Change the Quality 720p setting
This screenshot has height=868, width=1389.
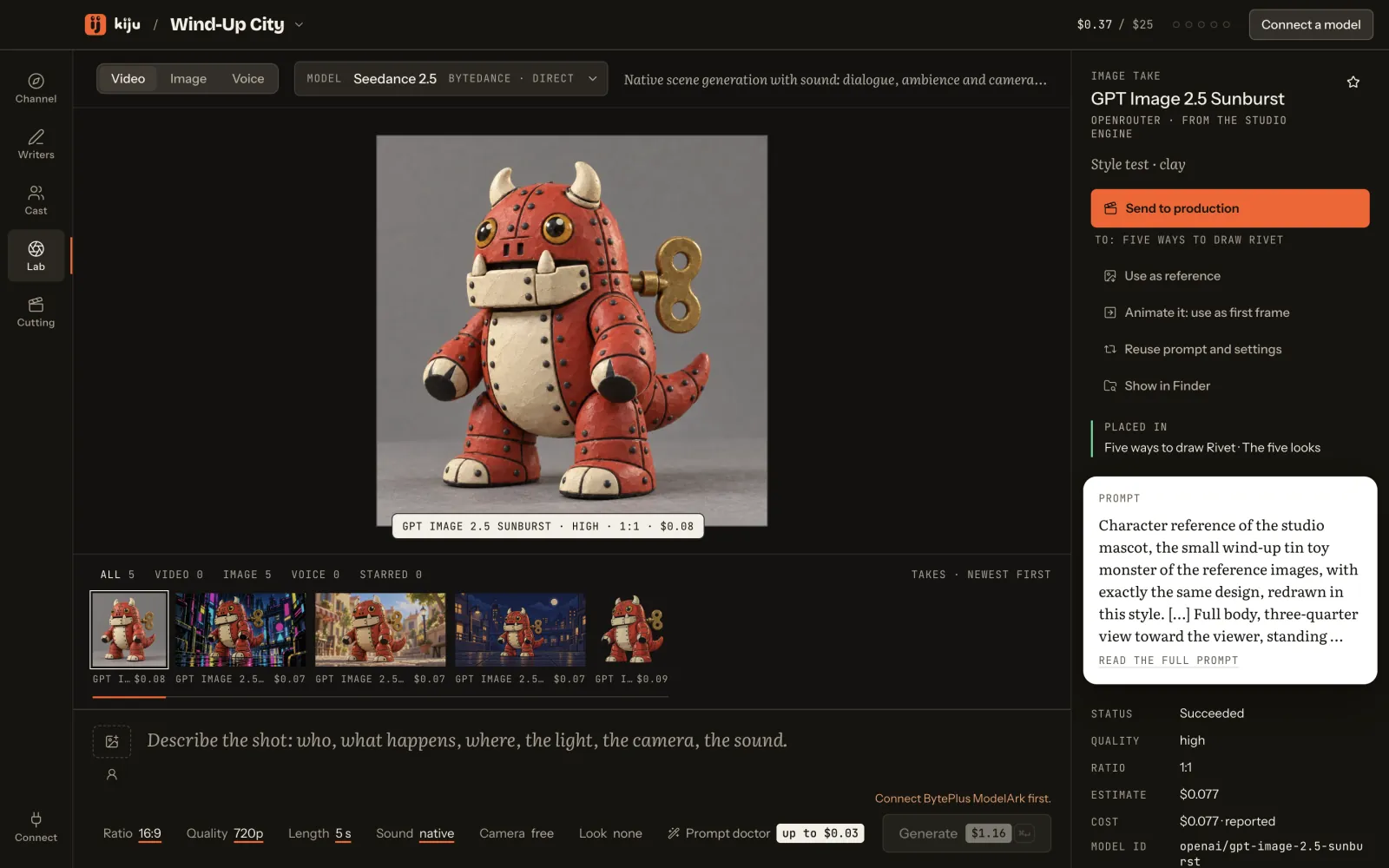click(225, 833)
